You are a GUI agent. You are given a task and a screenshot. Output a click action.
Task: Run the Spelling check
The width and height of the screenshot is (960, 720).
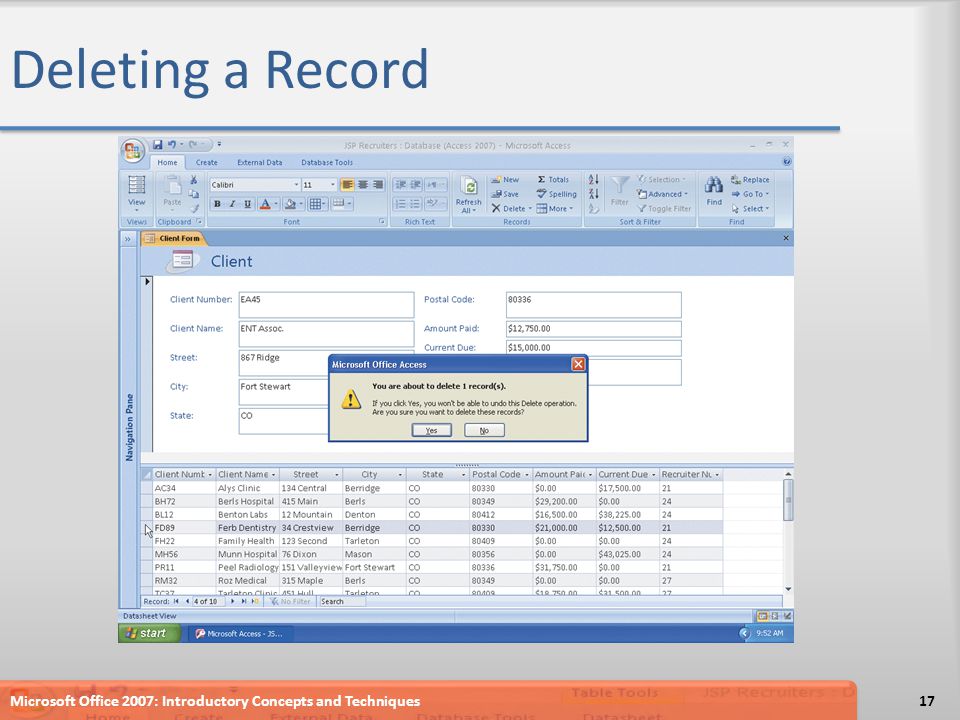click(557, 194)
